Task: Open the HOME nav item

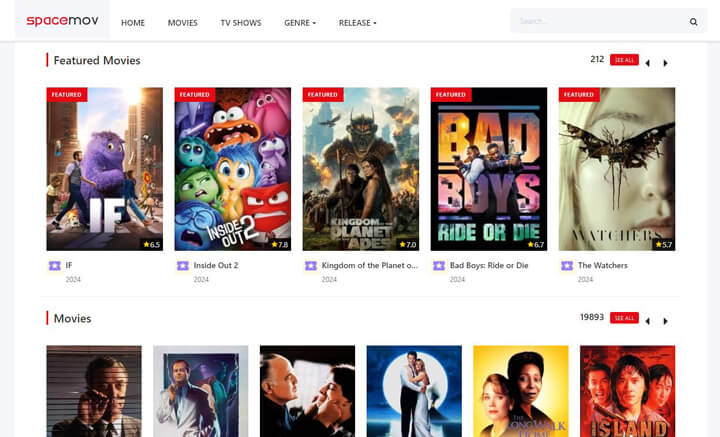Action: [x=133, y=22]
